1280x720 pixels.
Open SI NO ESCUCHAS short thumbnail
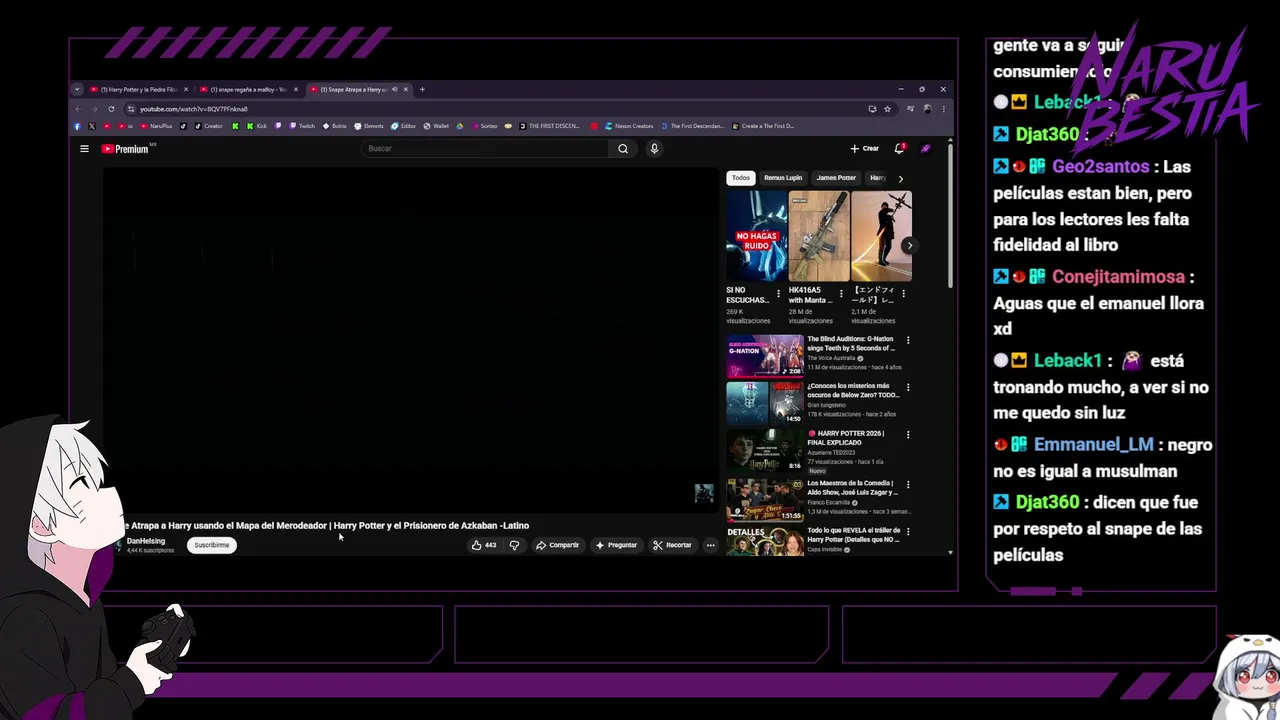pyautogui.click(x=757, y=236)
